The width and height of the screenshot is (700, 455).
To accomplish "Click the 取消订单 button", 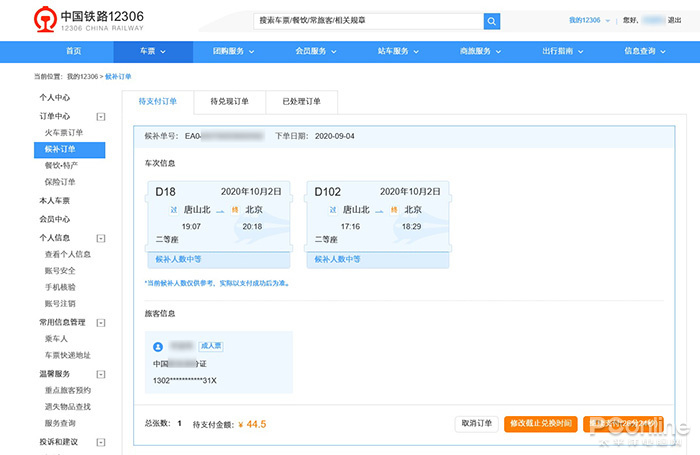I will tap(476, 423).
